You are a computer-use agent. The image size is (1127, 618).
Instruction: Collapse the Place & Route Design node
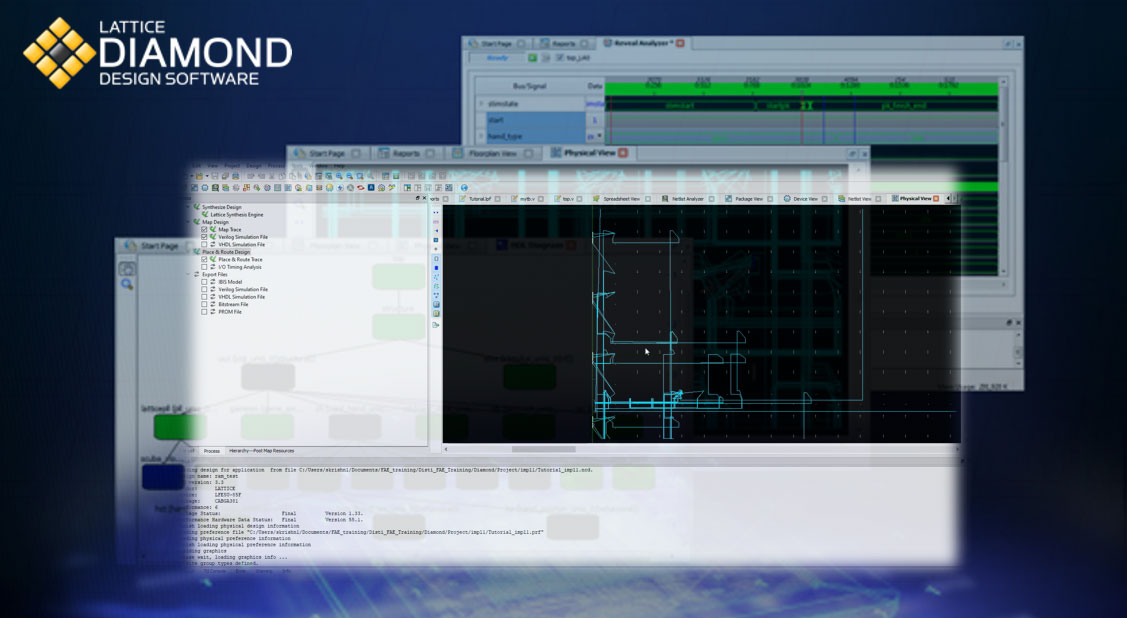pyautogui.click(x=189, y=252)
